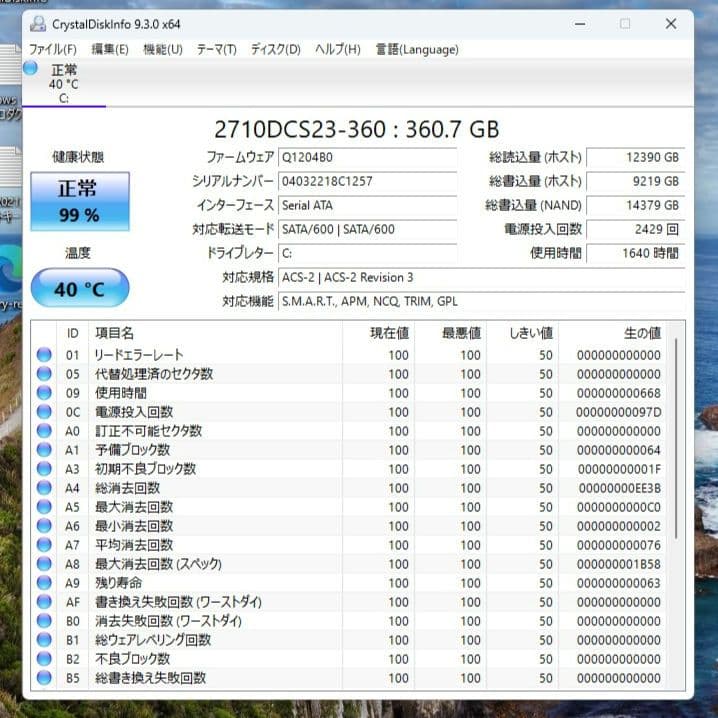
Task: Select the 電源投入回数 raw value 00000000097D
Action: 619,412
